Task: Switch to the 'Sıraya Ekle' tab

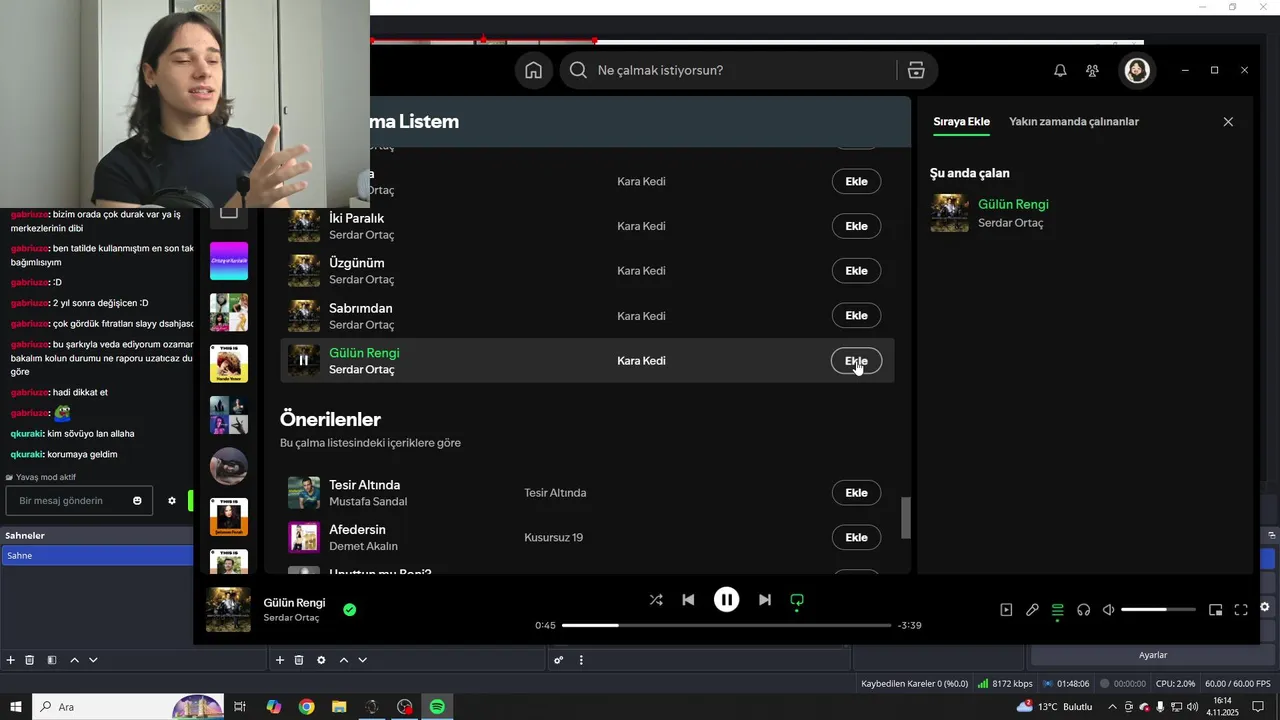Action: tap(961, 122)
